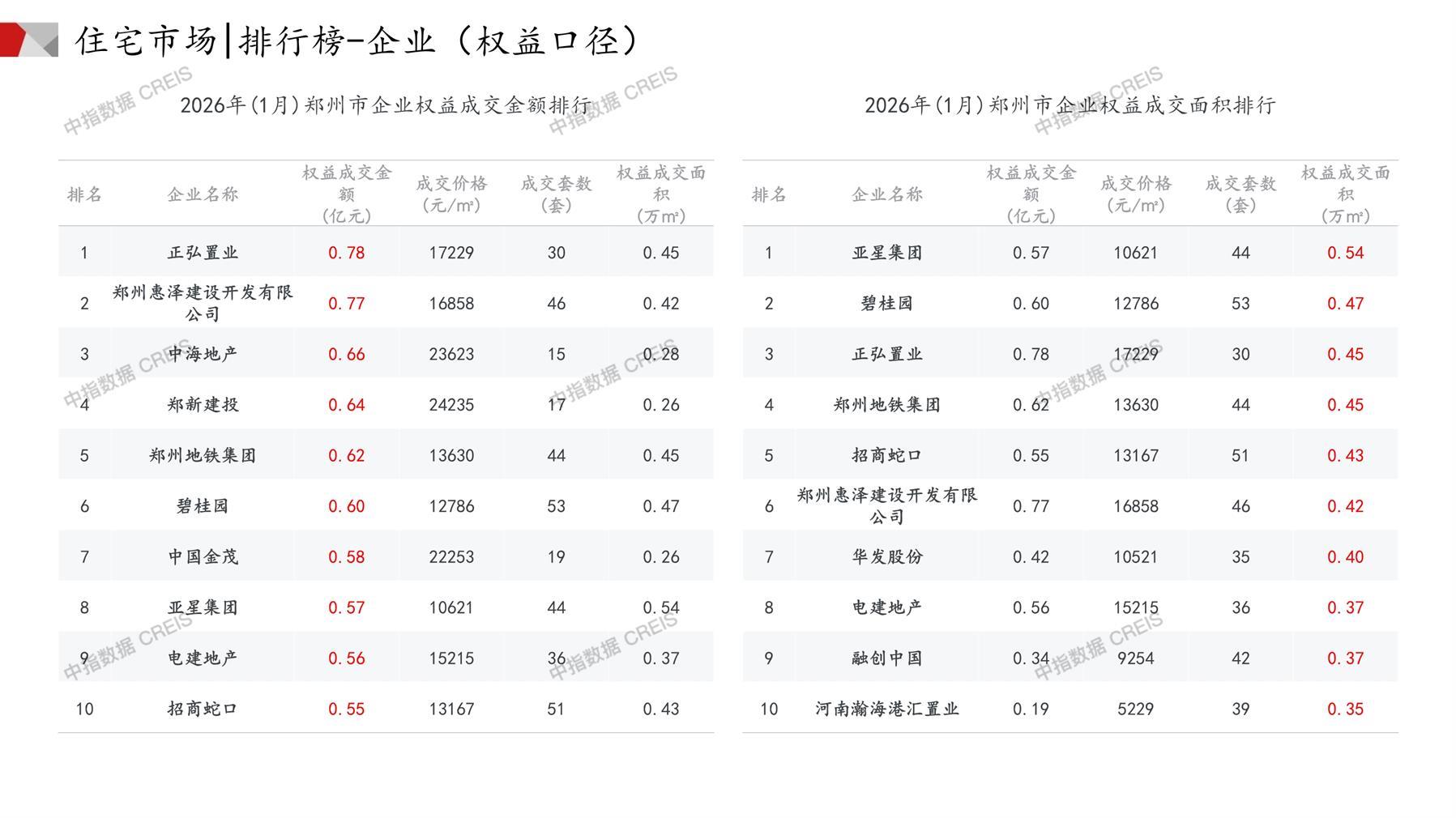Screen dimensions: 1456x818
Task: Select the red 0.78 amount value
Action: tap(346, 253)
